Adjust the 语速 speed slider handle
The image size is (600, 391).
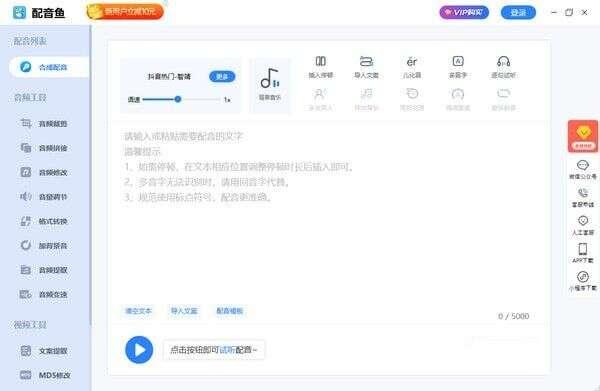[178, 99]
